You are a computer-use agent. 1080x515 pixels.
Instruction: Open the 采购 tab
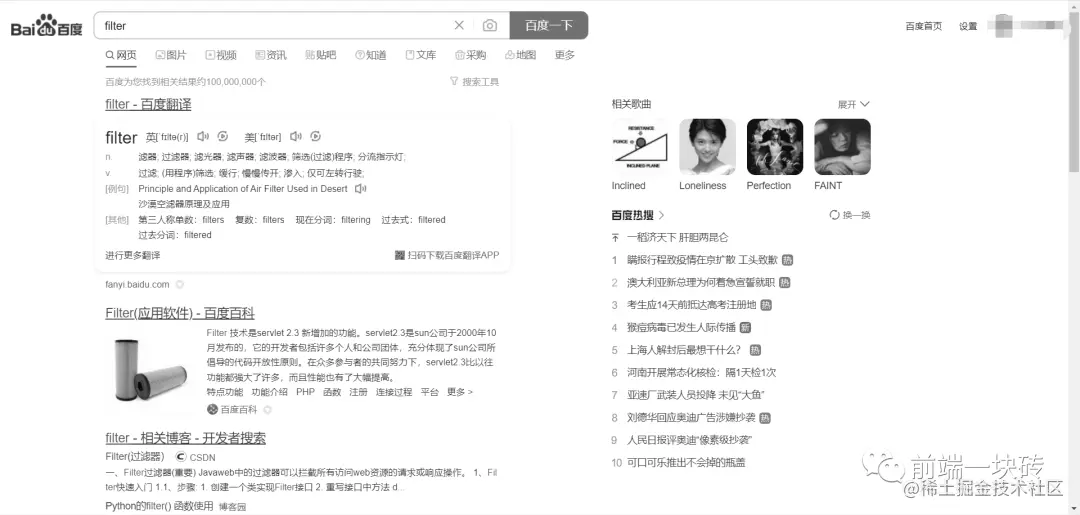tap(470, 55)
